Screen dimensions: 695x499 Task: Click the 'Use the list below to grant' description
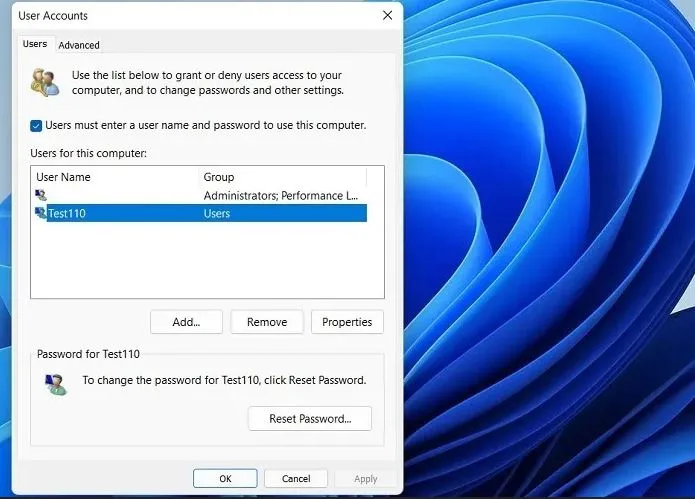208,82
